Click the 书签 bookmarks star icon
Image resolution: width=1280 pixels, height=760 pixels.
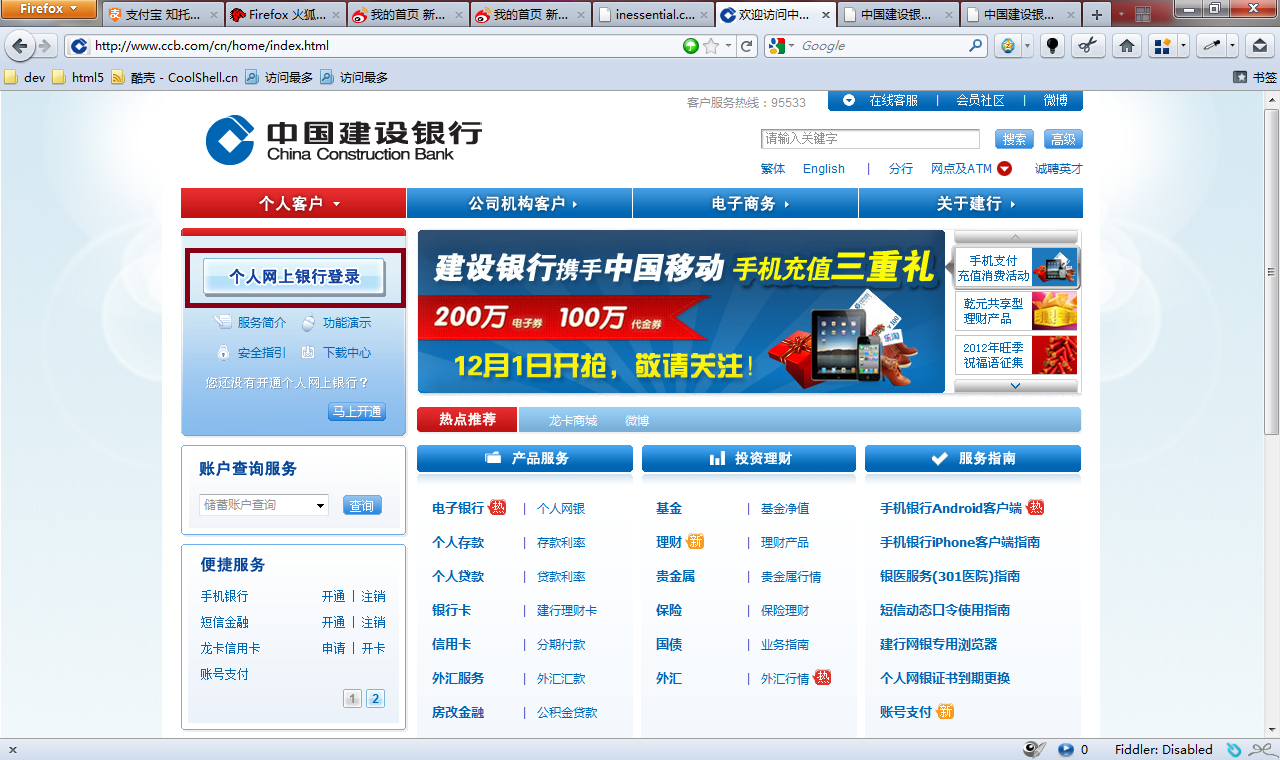pyautogui.click(x=1240, y=77)
